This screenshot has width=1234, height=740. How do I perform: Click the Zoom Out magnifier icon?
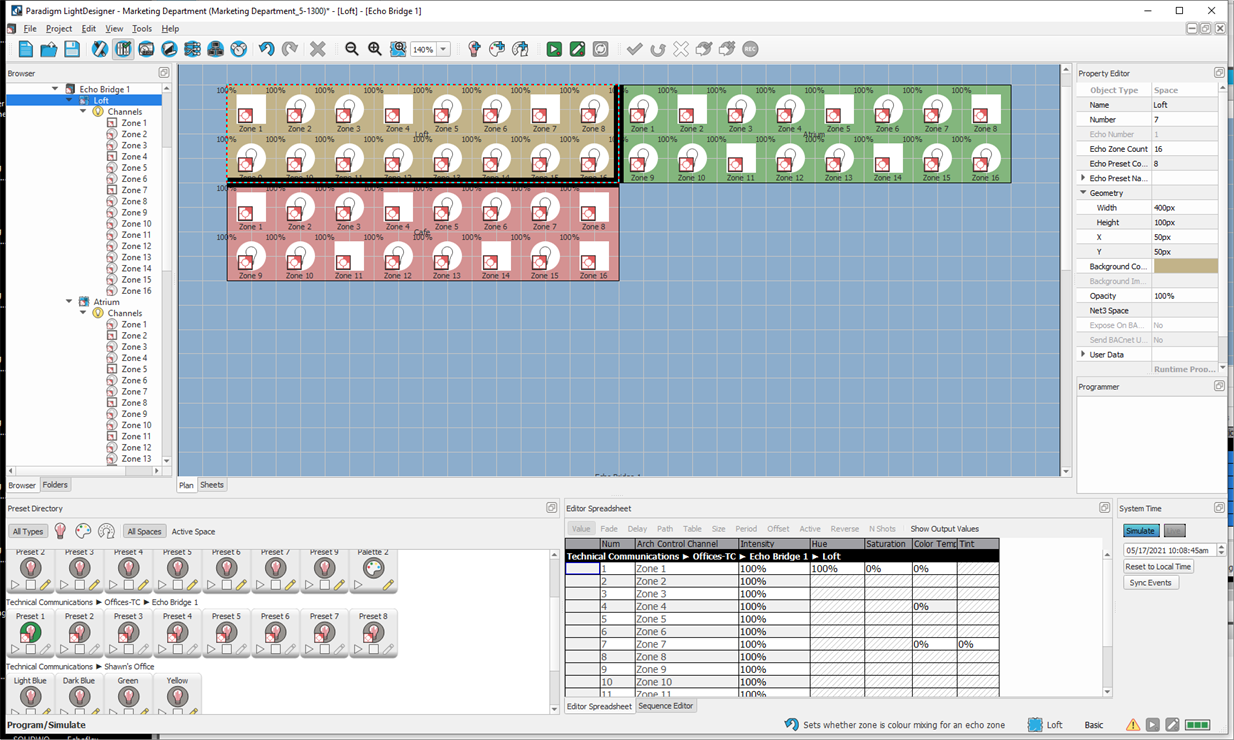352,49
